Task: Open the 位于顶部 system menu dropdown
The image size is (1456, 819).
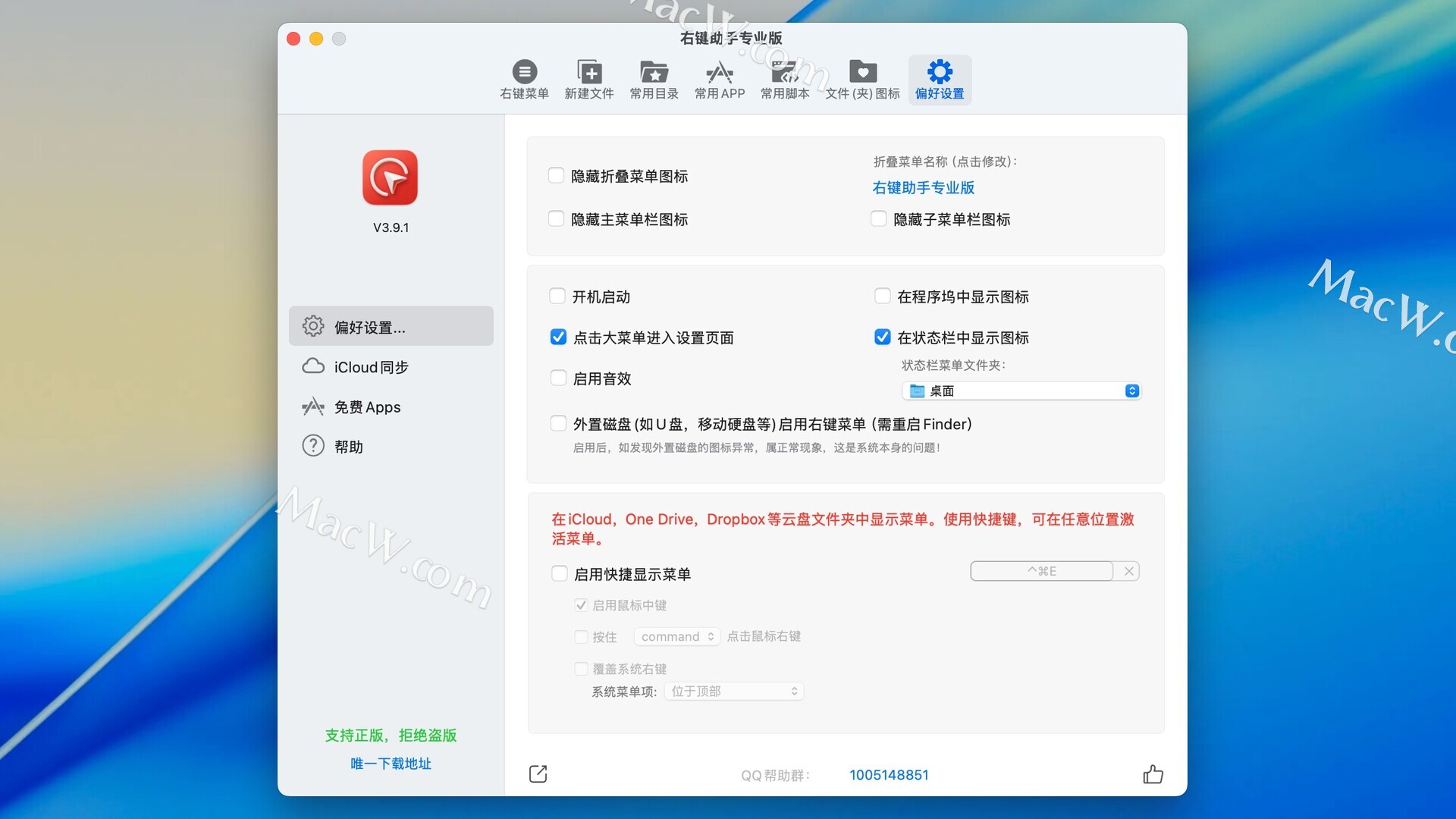Action: 733,692
